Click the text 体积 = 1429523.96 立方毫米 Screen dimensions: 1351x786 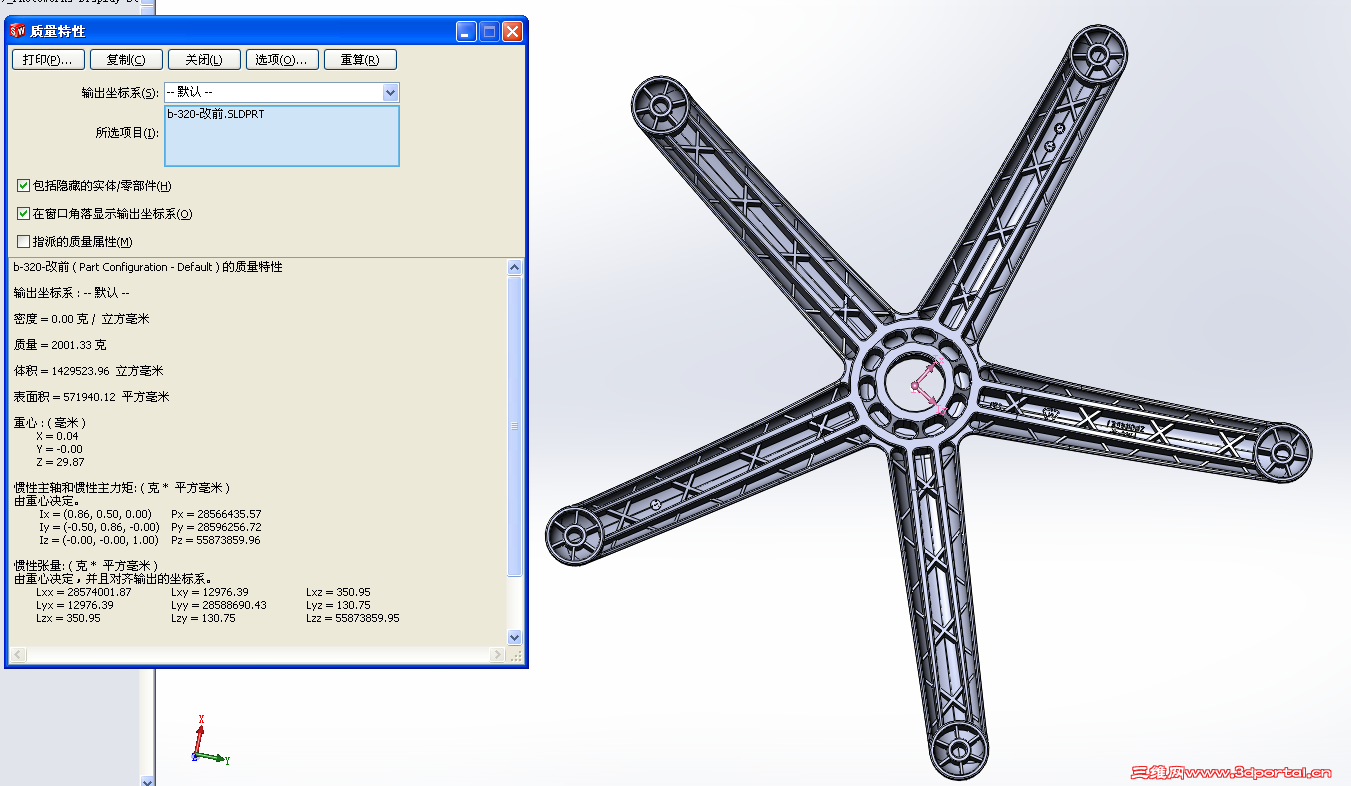point(89,371)
